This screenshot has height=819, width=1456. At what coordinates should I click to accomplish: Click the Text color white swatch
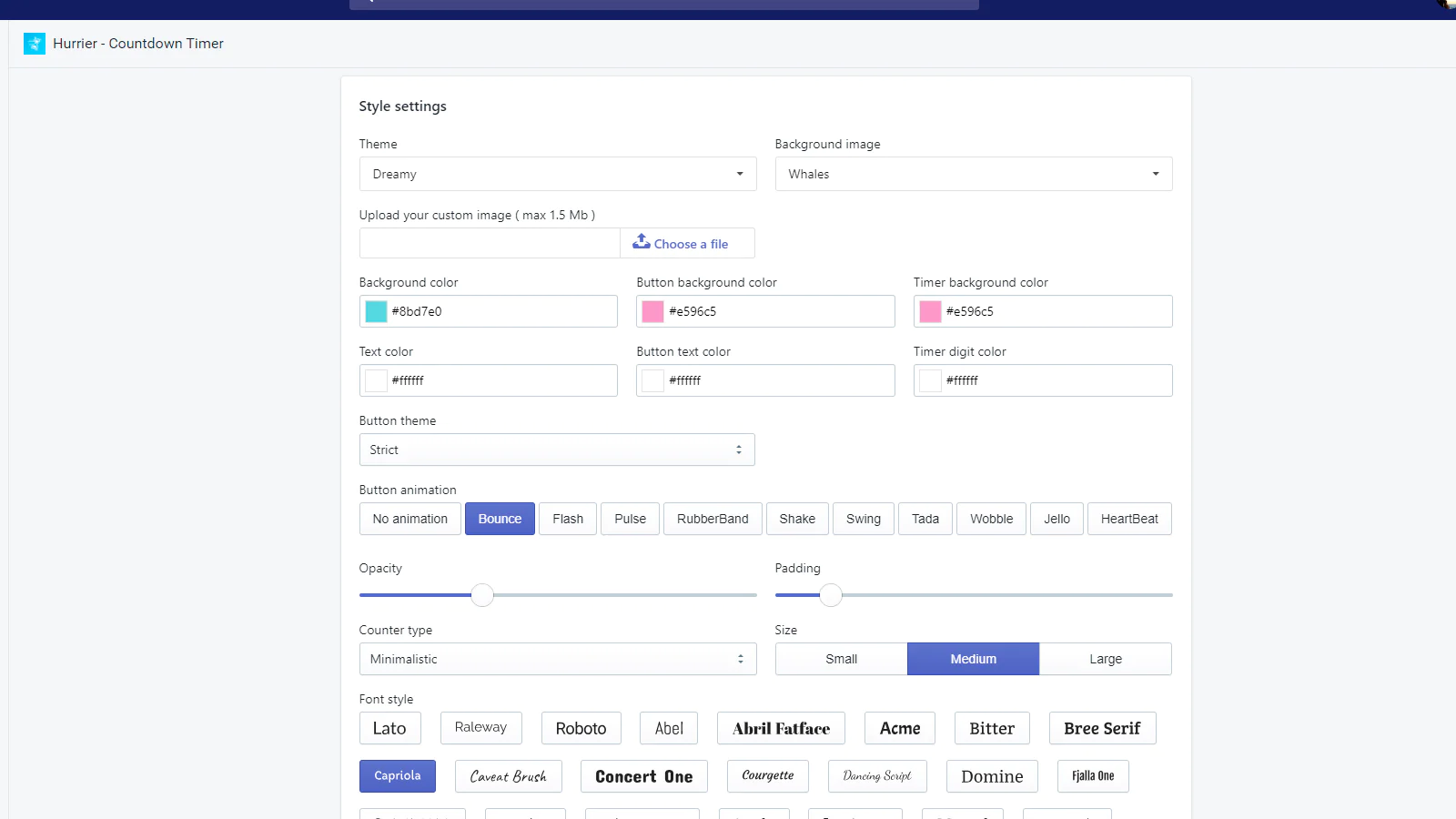pos(377,380)
